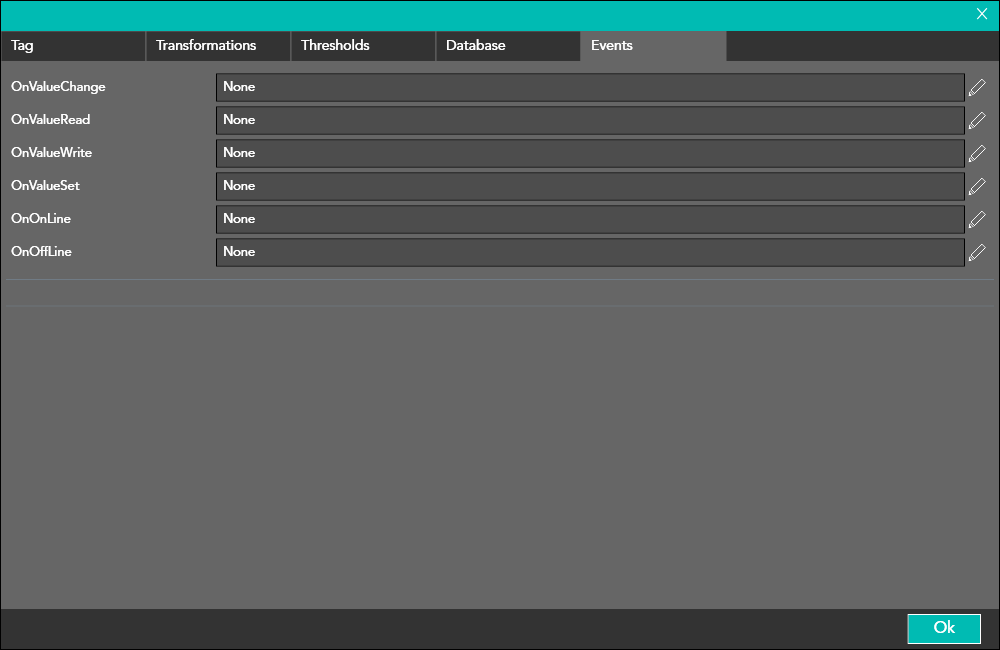Click the pencil icon for OnValueChange
The image size is (1000, 650).
tap(977, 88)
